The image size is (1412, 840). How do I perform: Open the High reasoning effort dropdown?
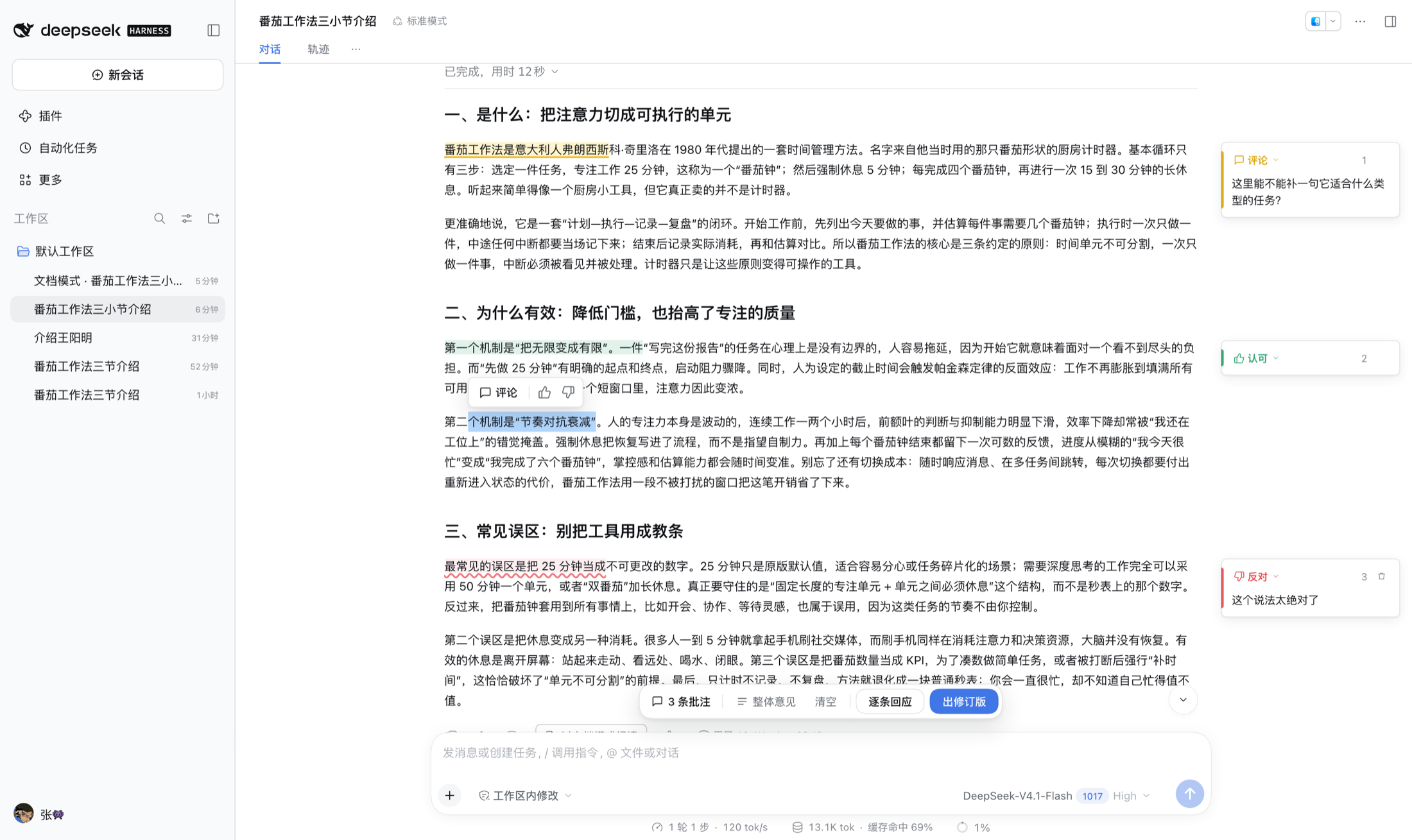[1131, 796]
